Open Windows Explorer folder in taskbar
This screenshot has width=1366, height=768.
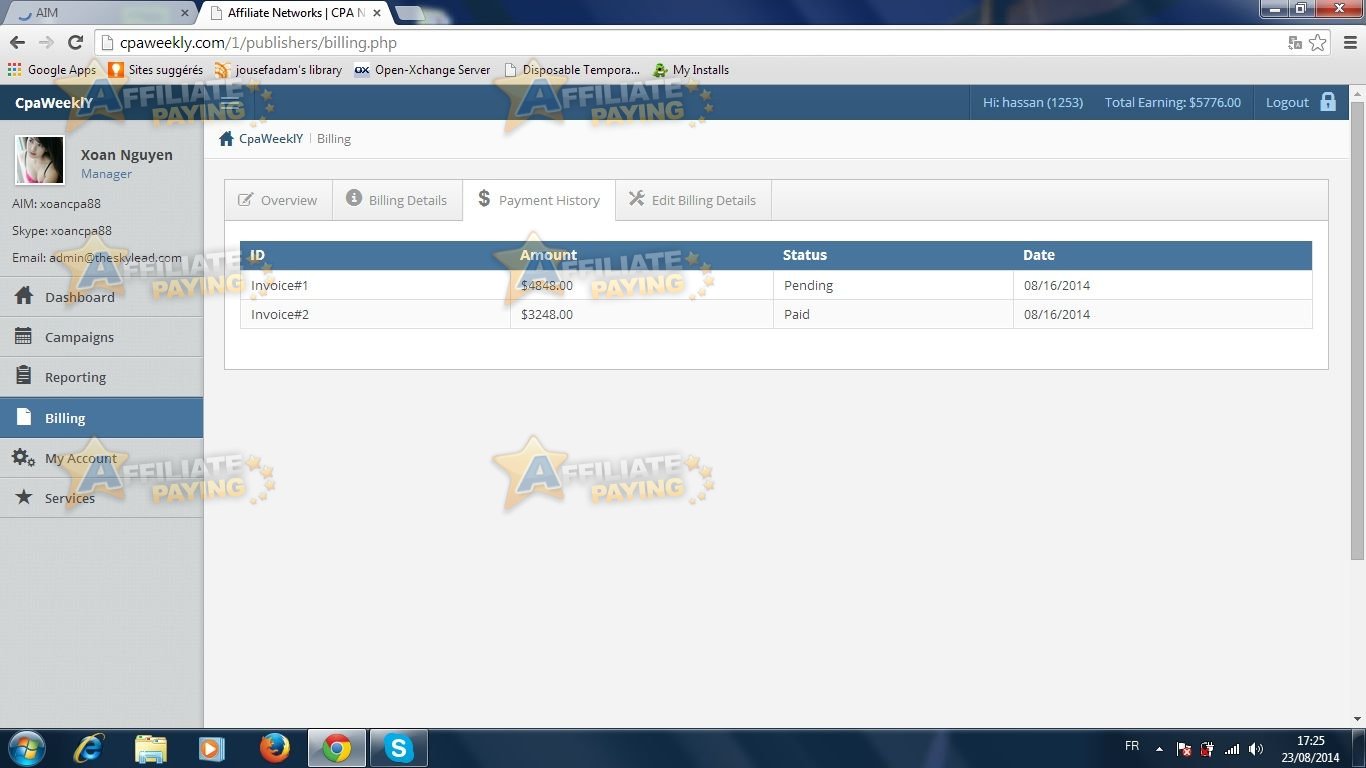[x=151, y=748]
